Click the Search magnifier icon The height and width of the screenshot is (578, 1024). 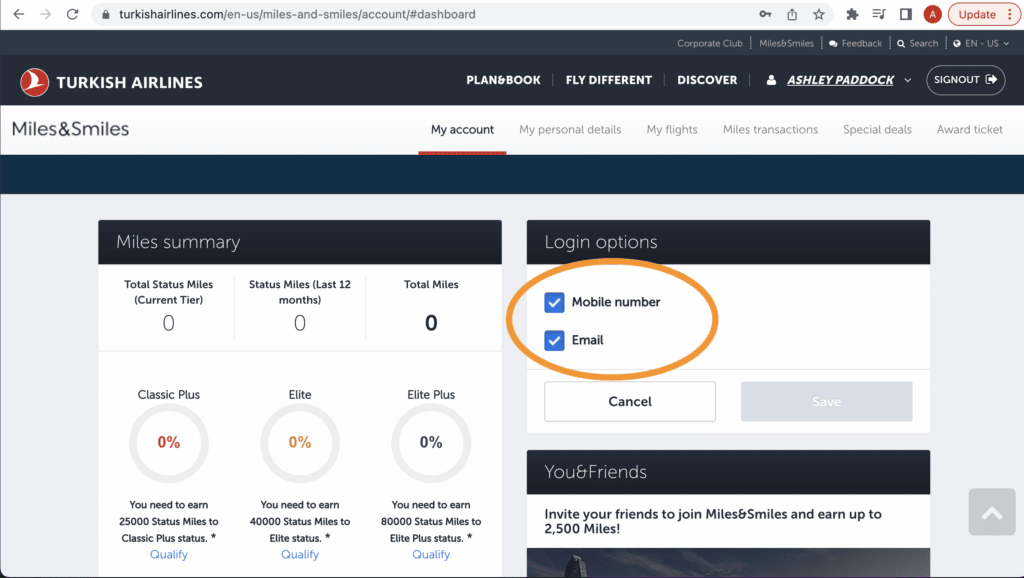901,44
